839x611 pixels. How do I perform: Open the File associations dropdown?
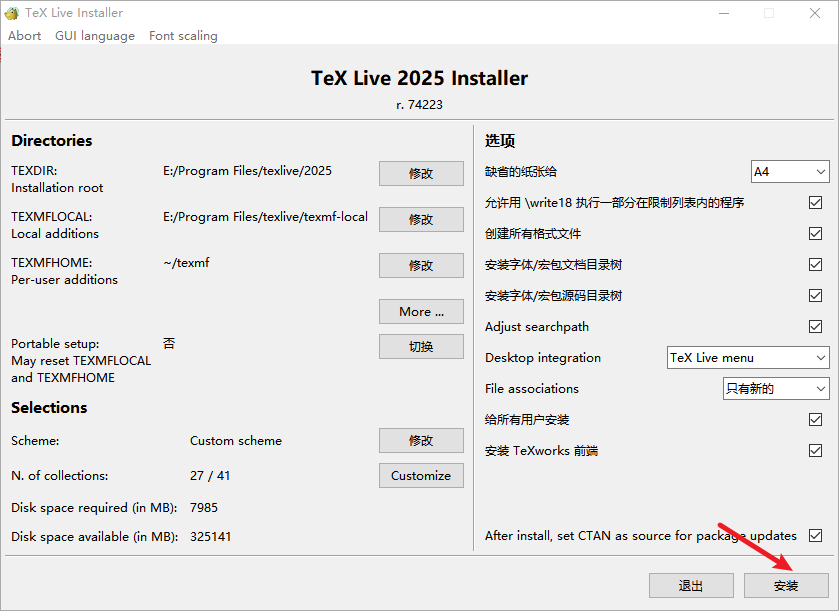(x=776, y=388)
